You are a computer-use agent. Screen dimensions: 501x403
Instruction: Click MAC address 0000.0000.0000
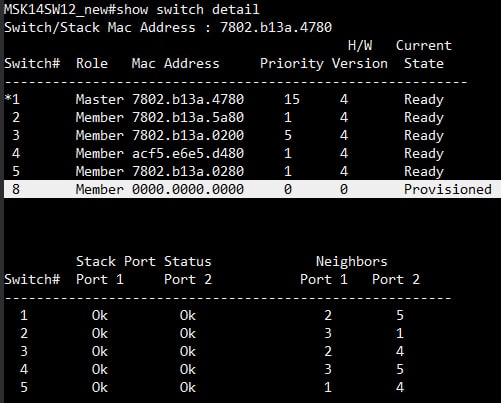pyautogui.click(x=188, y=189)
